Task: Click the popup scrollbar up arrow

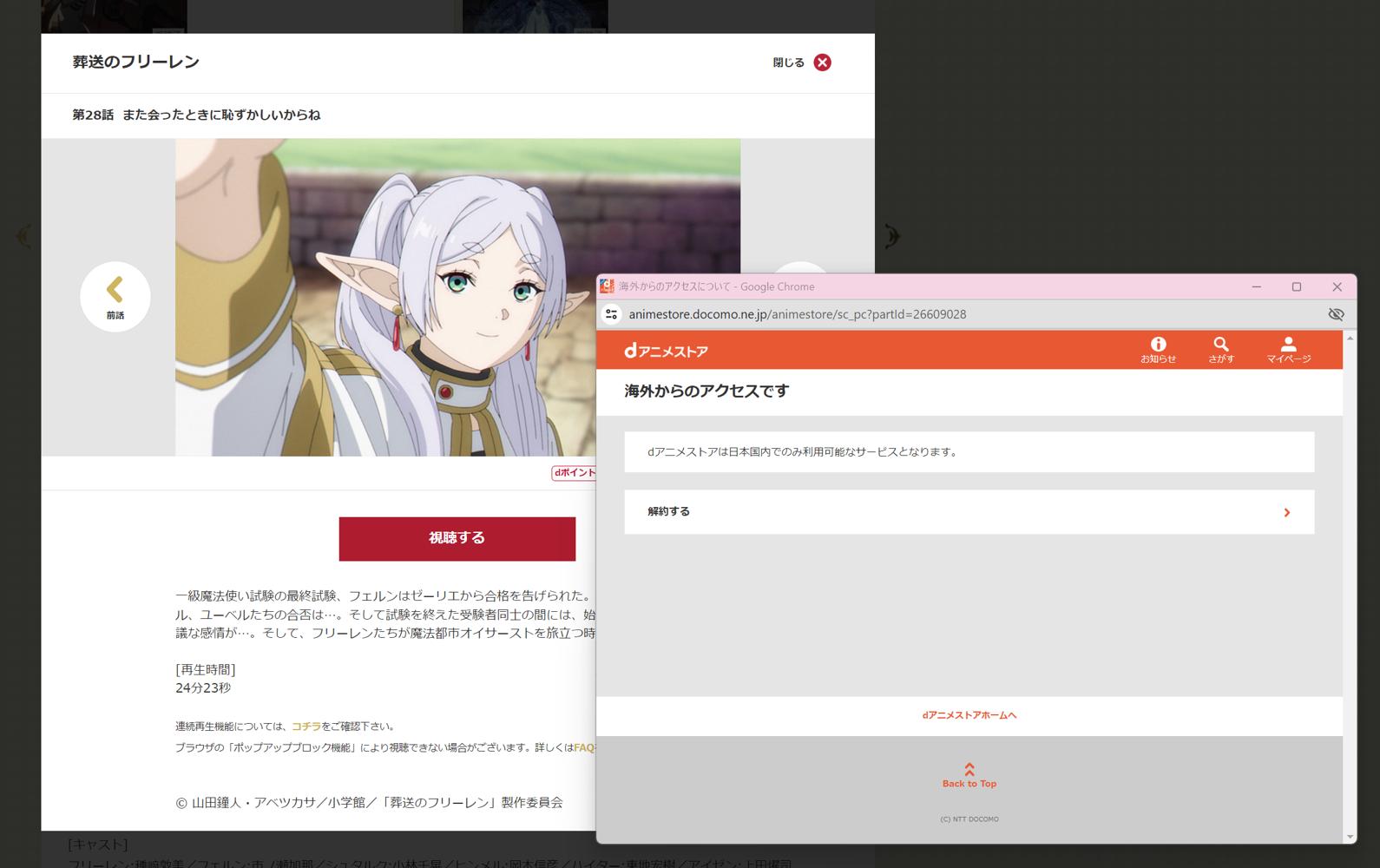Action: point(1350,337)
